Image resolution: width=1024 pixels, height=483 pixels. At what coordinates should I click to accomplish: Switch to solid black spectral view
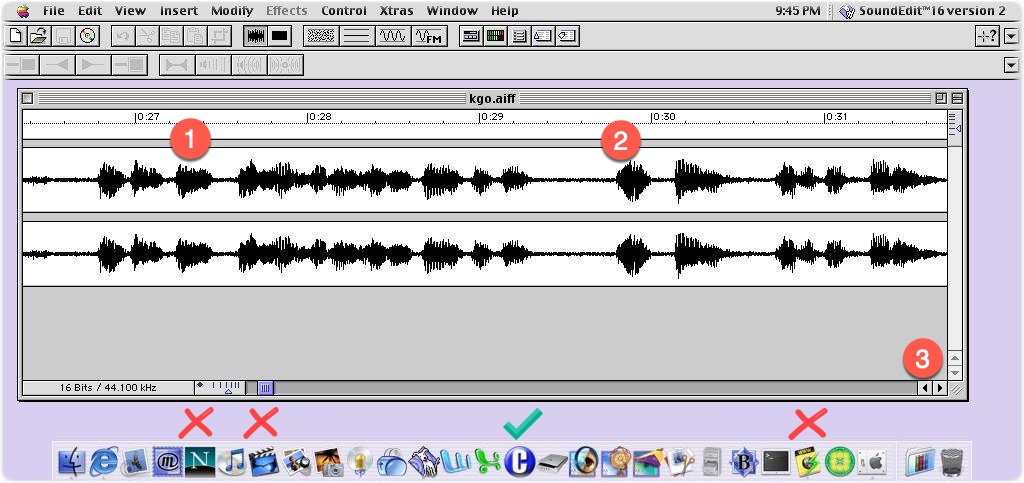click(280, 36)
